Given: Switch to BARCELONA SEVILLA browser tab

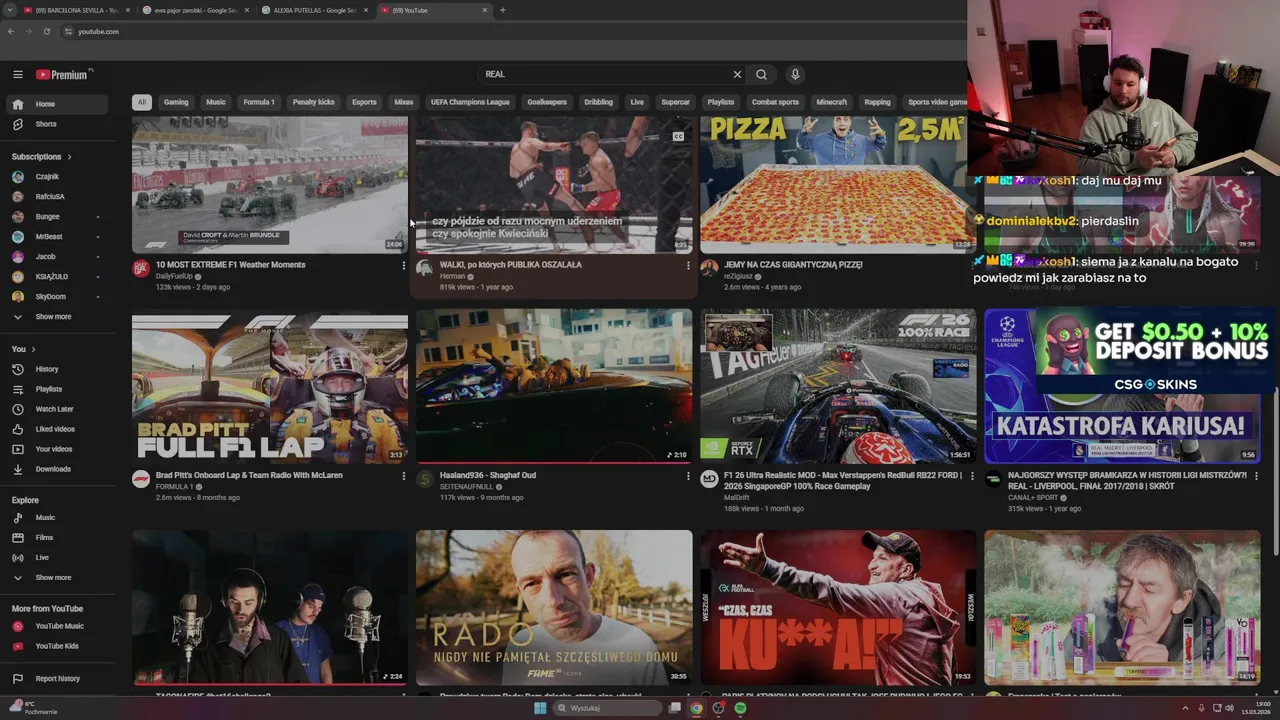Looking at the screenshot, I should tap(76, 10).
